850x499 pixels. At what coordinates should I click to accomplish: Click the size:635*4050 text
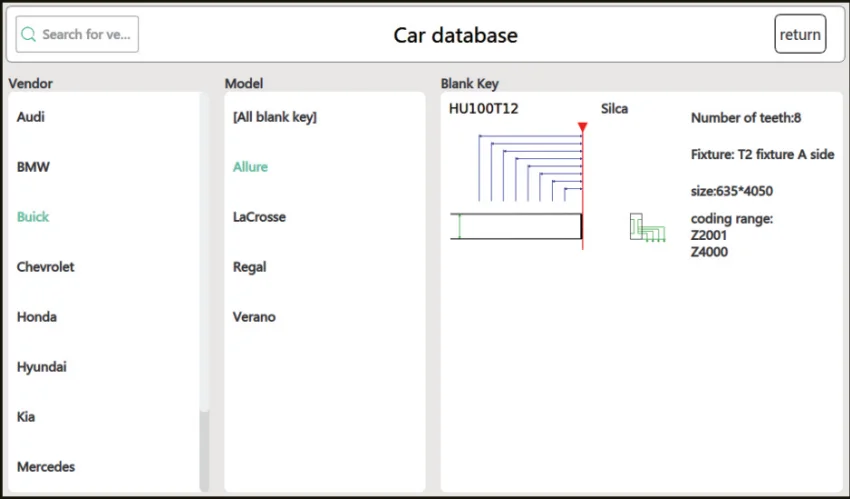[x=732, y=191]
